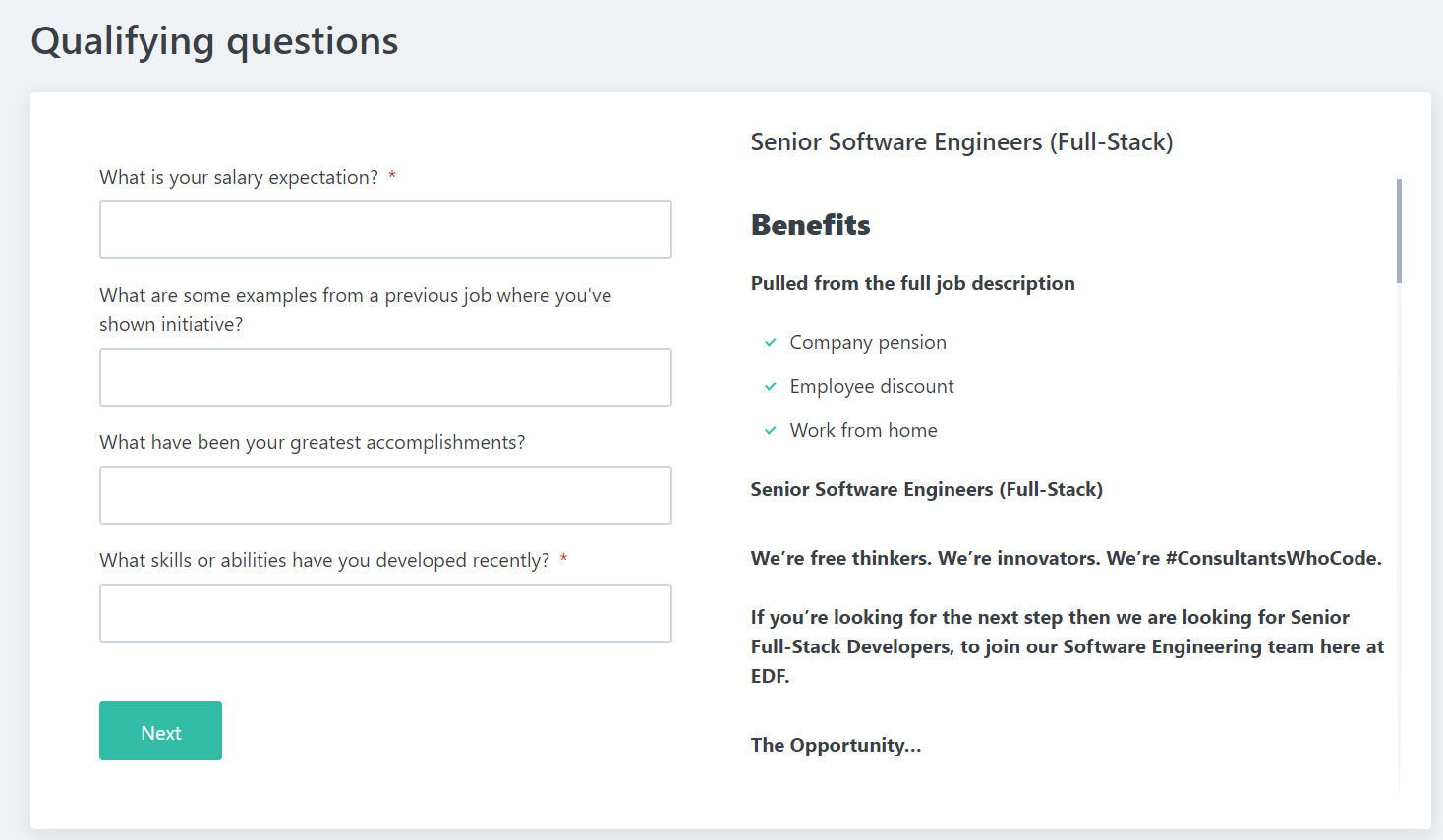
Task: Click the Company pension benefit text
Action: (868, 343)
